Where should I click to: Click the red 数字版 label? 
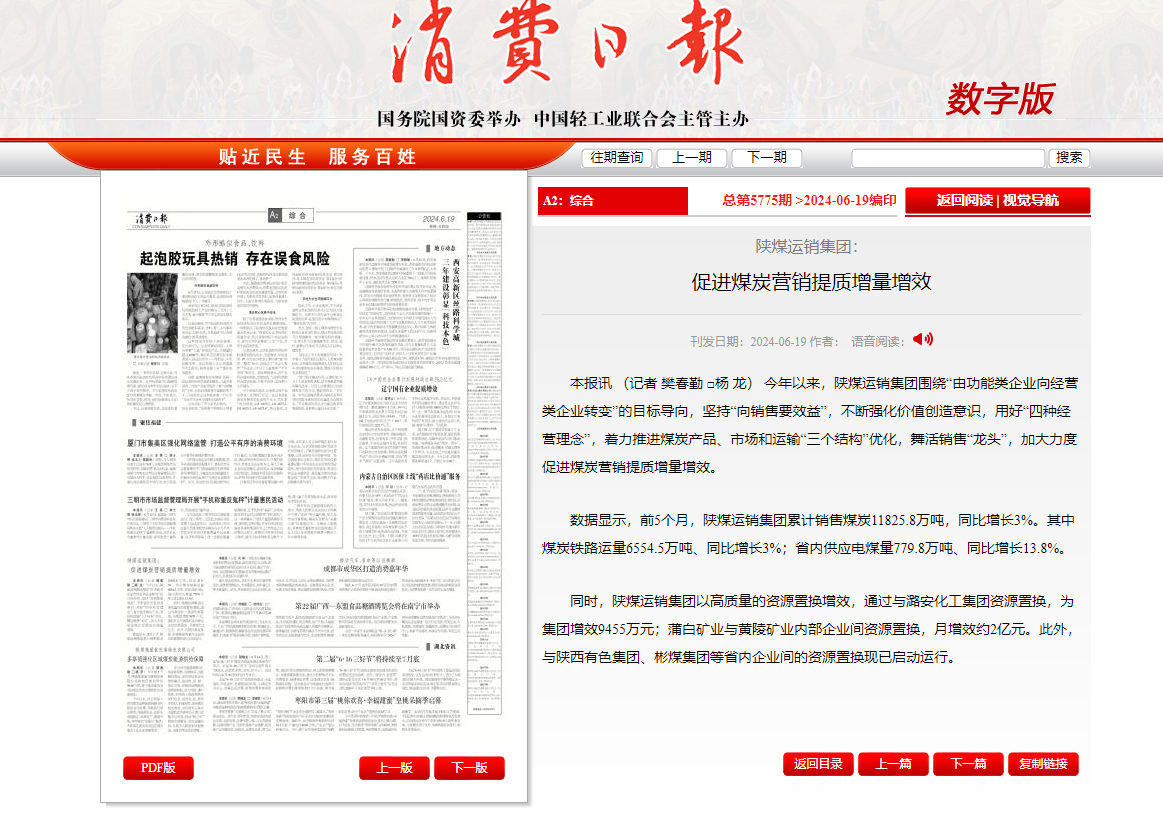pos(1000,99)
